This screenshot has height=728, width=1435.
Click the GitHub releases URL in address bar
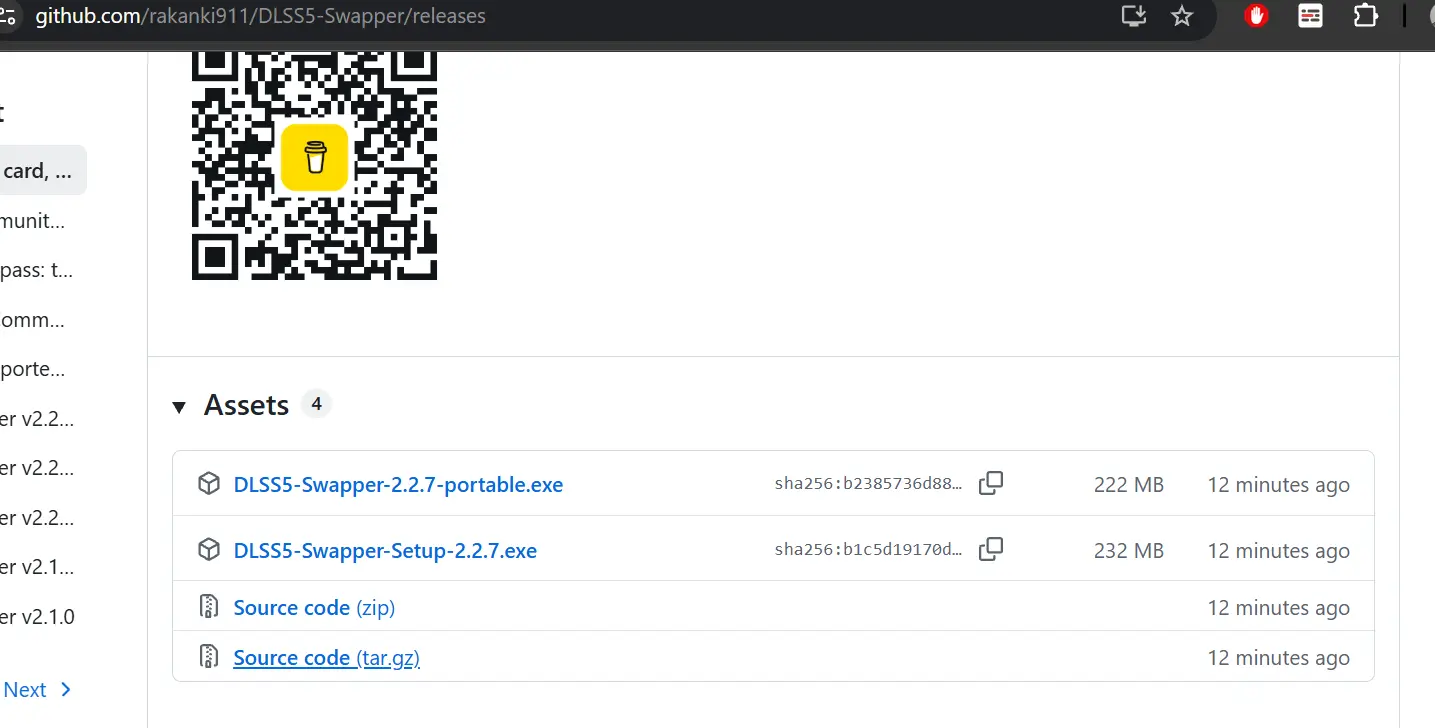(260, 17)
